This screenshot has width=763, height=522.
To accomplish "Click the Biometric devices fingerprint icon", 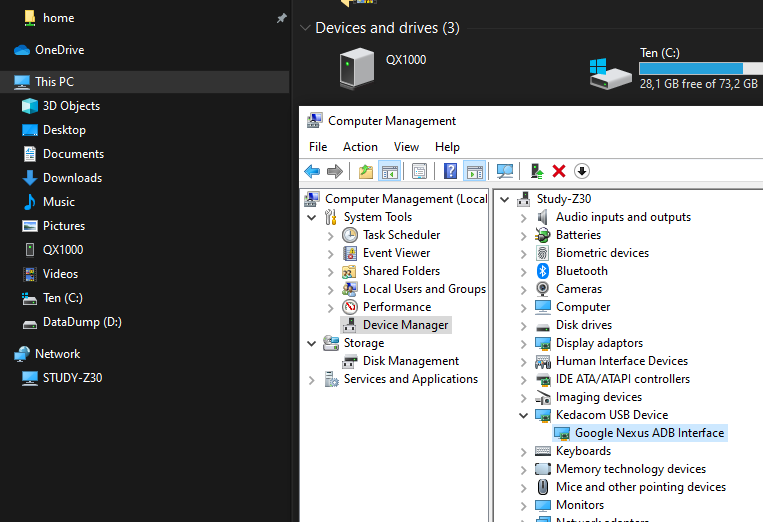I will tap(543, 253).
